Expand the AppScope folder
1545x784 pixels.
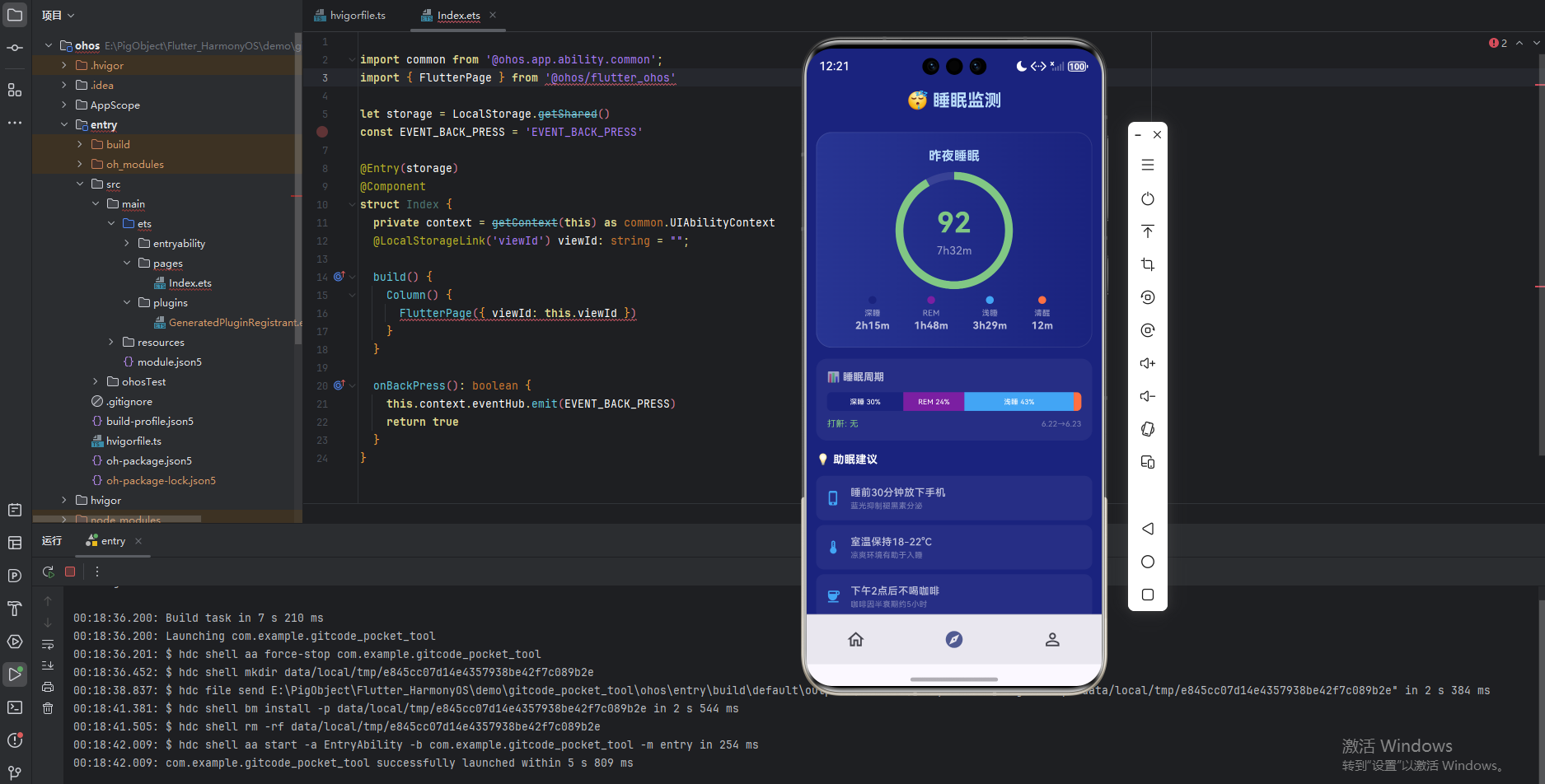(x=64, y=105)
